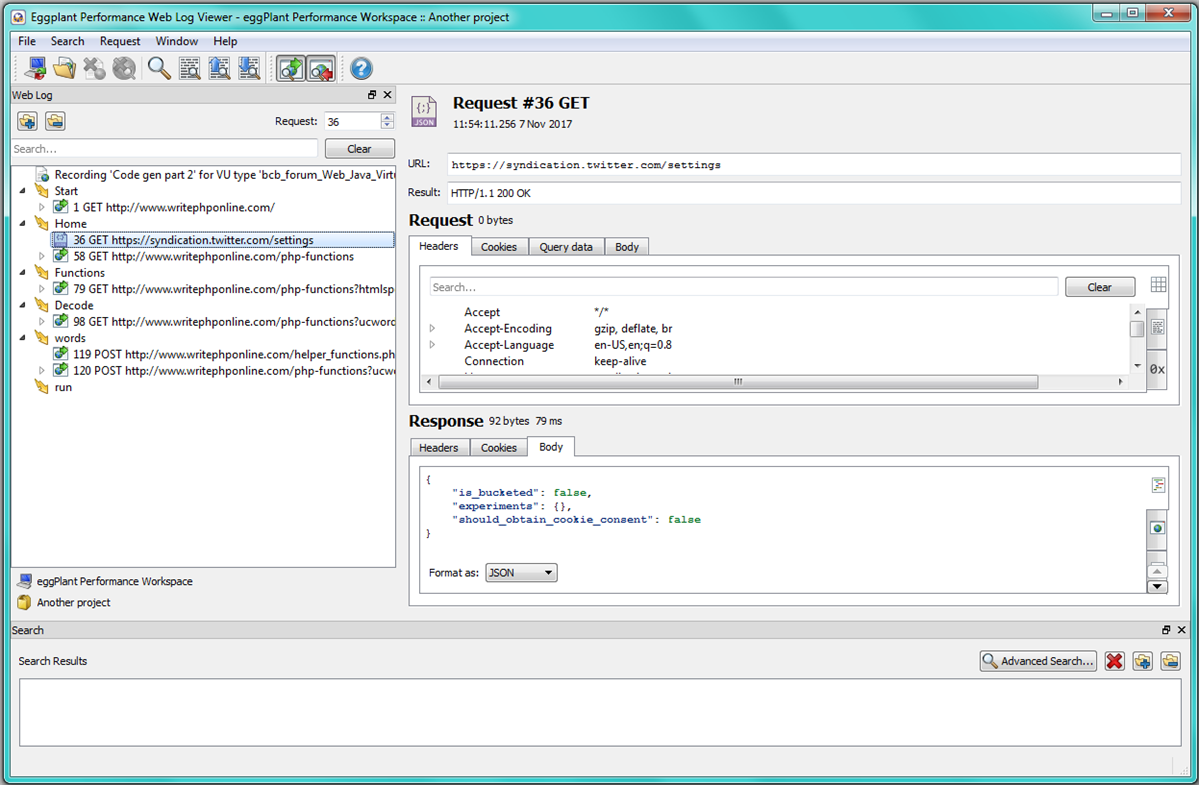This screenshot has height=785, width=1199.
Task: Toggle the red arrow response view toolbar button
Action: click(x=320, y=68)
